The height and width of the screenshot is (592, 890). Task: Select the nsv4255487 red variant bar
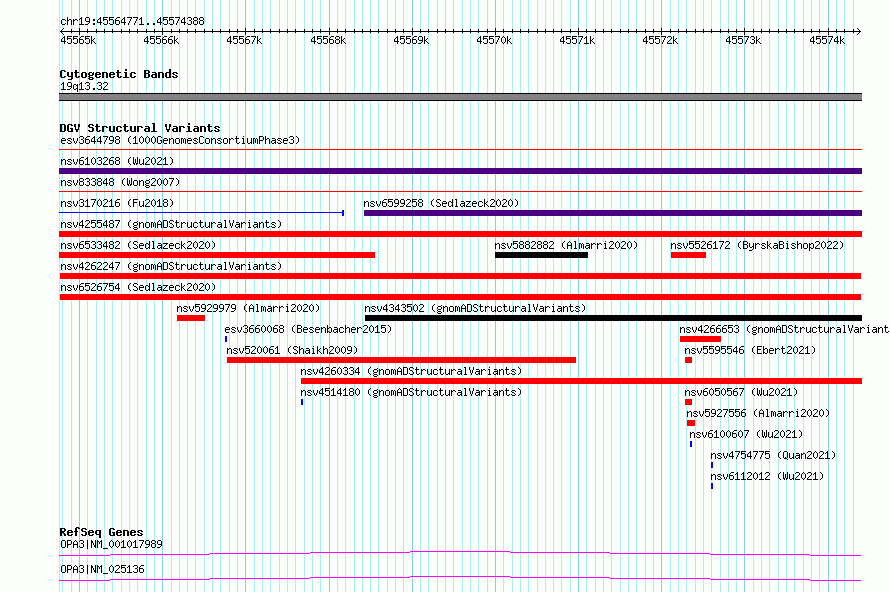coord(460,234)
